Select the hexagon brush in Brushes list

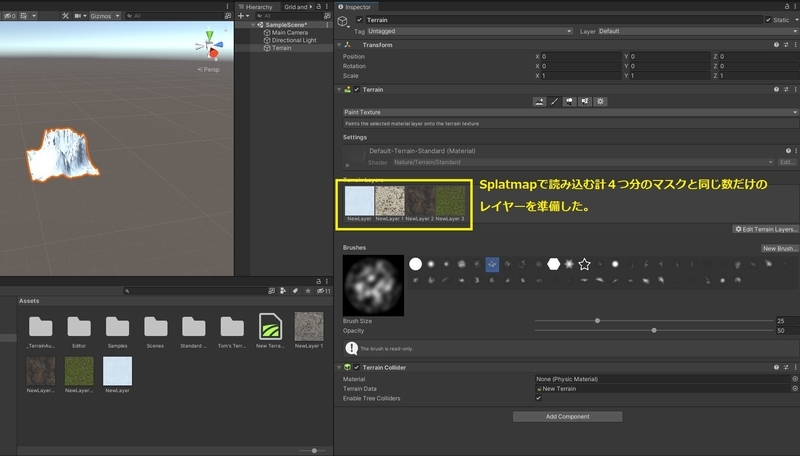[554, 264]
